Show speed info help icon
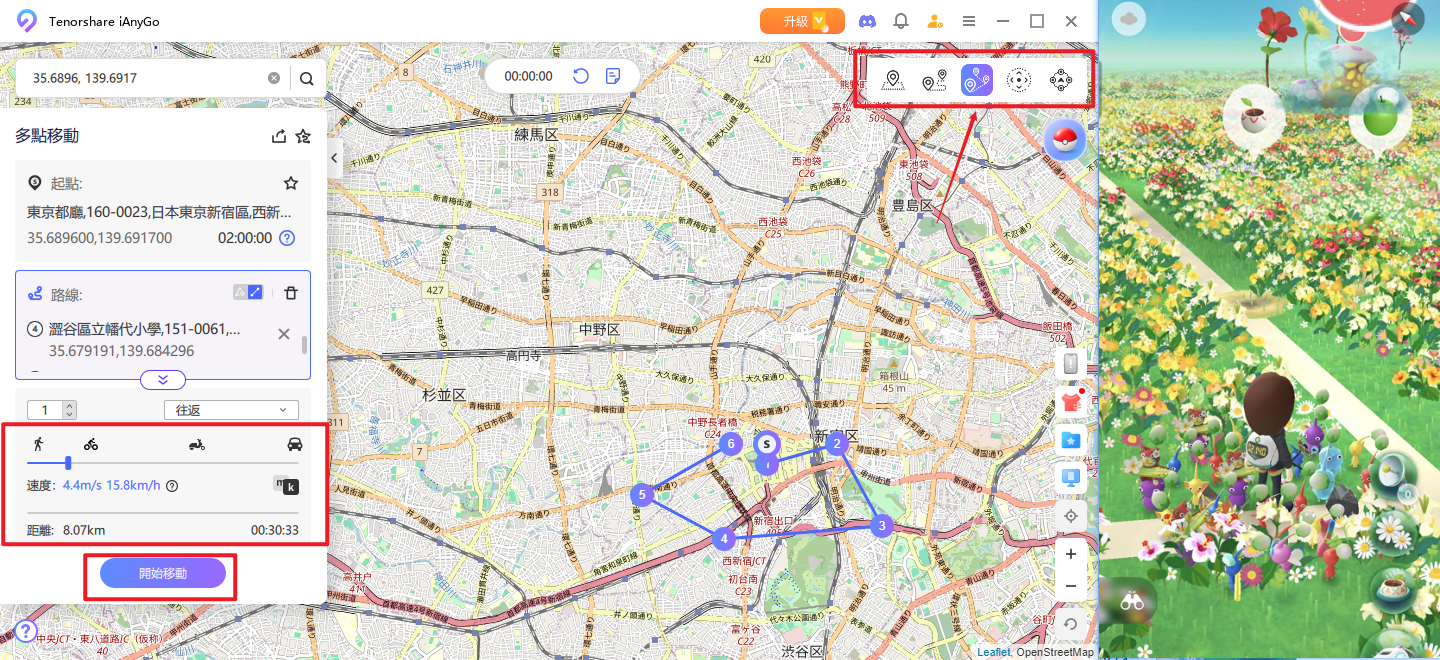The width and height of the screenshot is (1440, 660). 172,486
